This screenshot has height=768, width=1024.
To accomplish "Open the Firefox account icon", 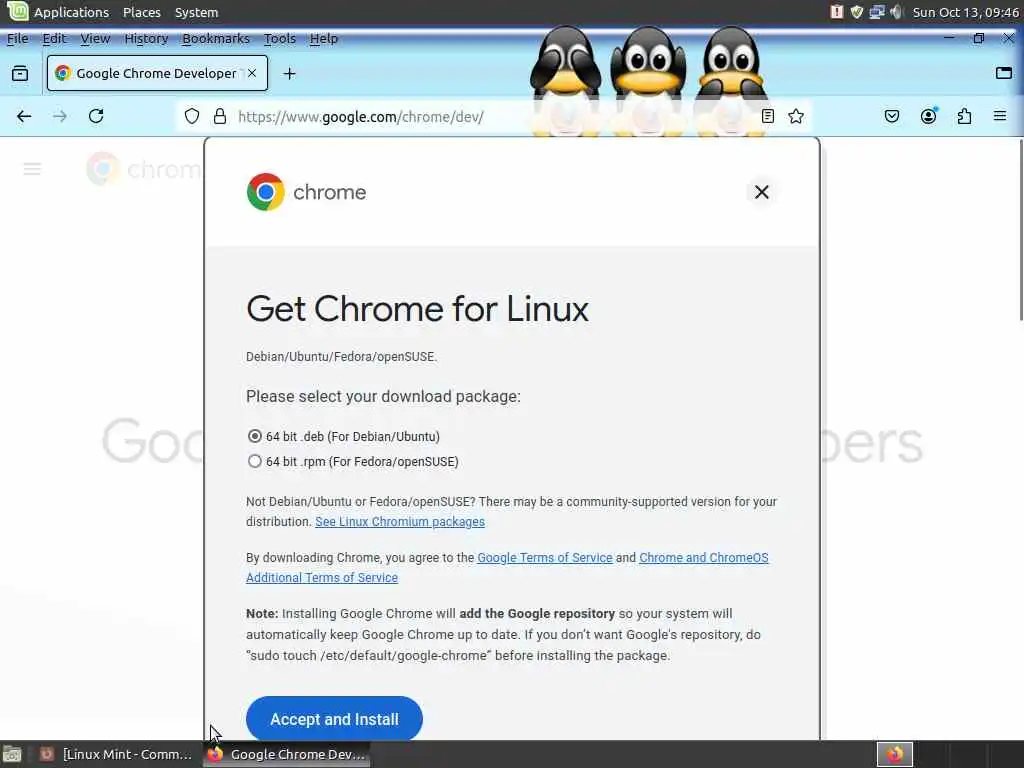I will (x=928, y=116).
